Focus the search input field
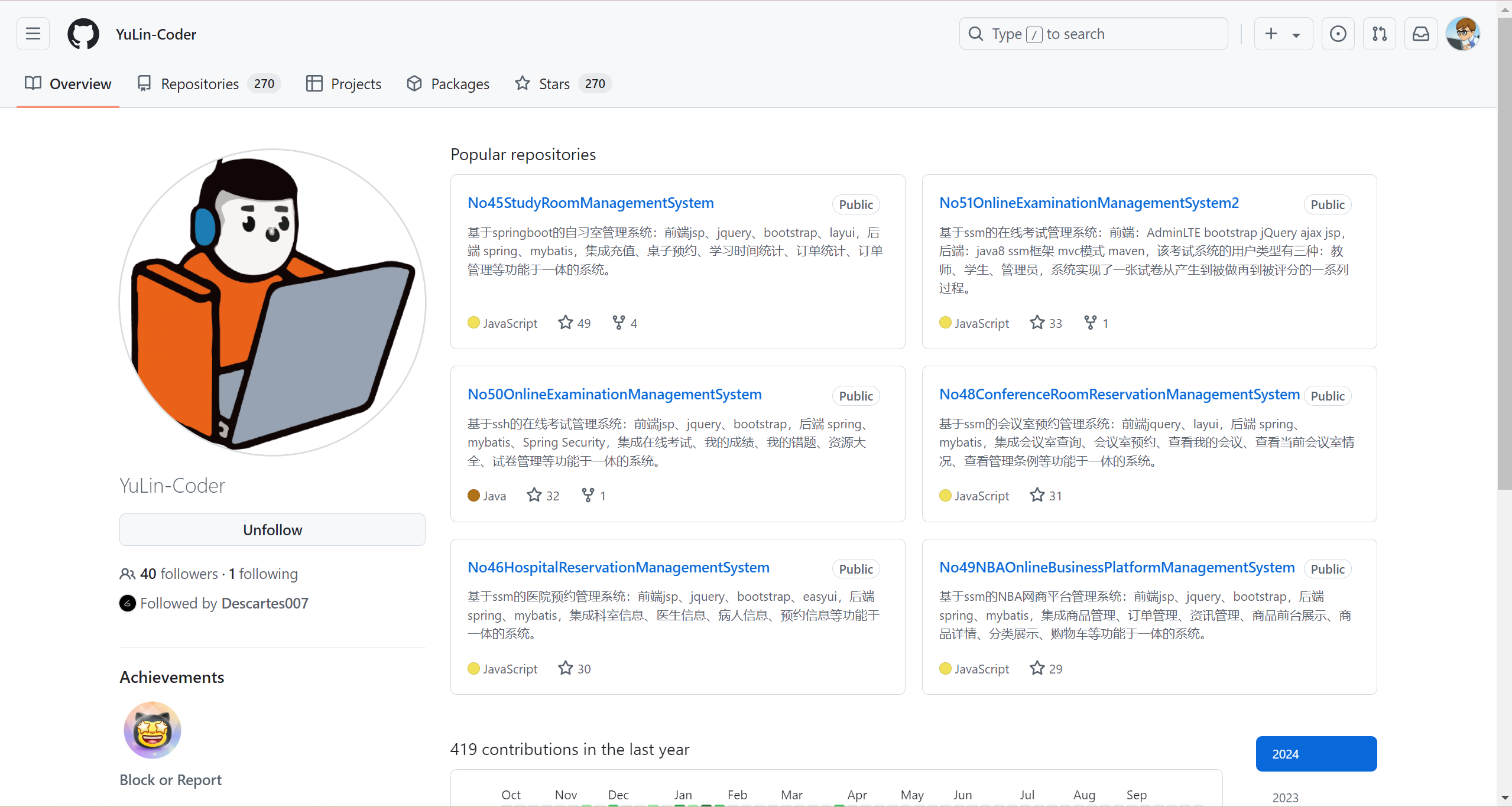Image resolution: width=1512 pixels, height=807 pixels. click(x=1093, y=34)
